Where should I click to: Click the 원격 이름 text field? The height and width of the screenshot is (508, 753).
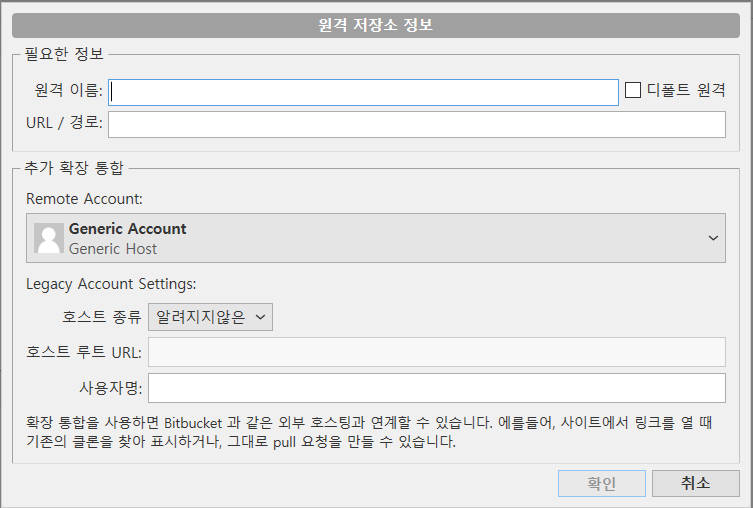pos(363,92)
